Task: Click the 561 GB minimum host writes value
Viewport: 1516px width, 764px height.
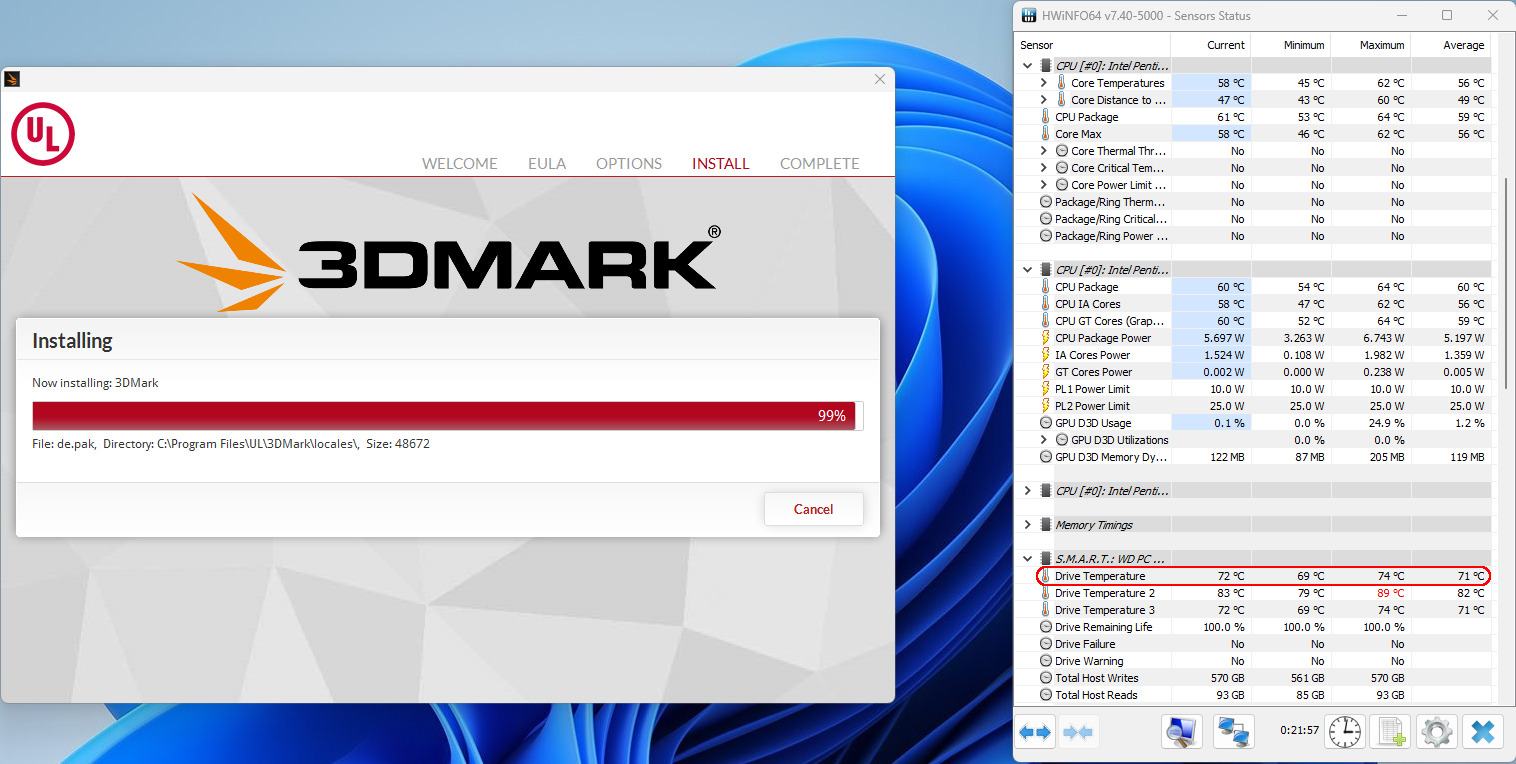Action: pyautogui.click(x=1307, y=678)
